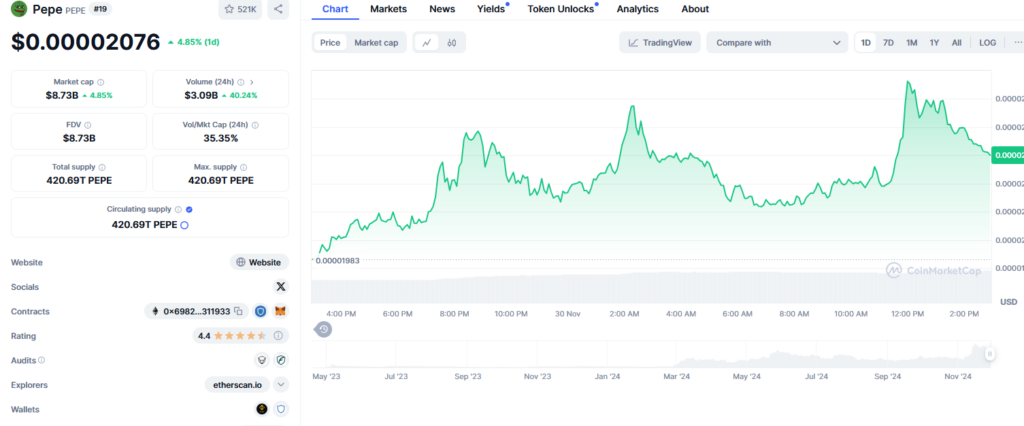The height and width of the screenshot is (426, 1024).
Task: Open the Analytics tab
Action: point(637,9)
